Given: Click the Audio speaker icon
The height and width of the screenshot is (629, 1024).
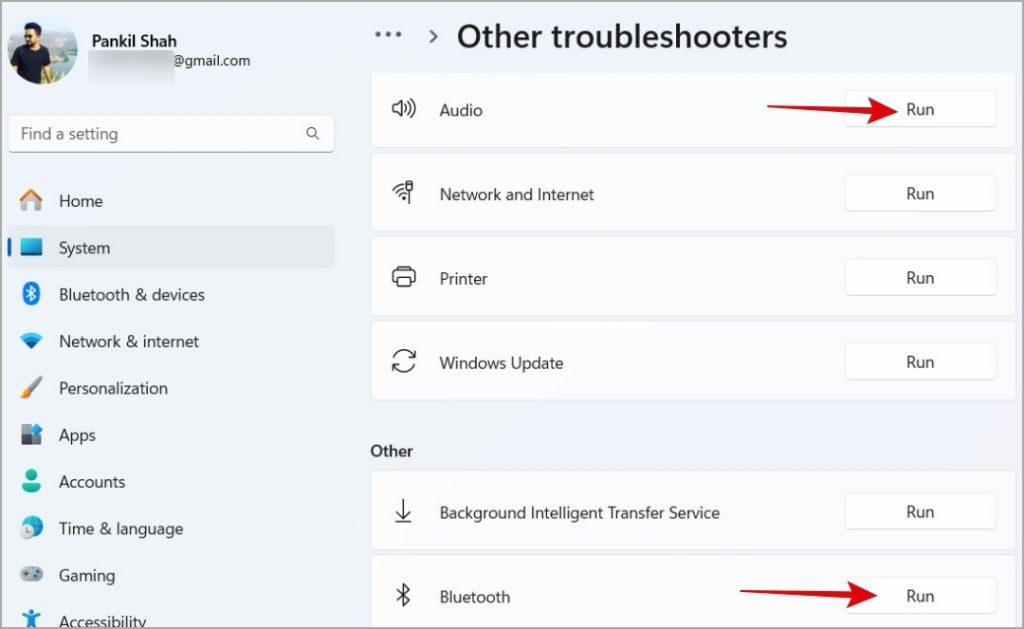Looking at the screenshot, I should tap(403, 109).
